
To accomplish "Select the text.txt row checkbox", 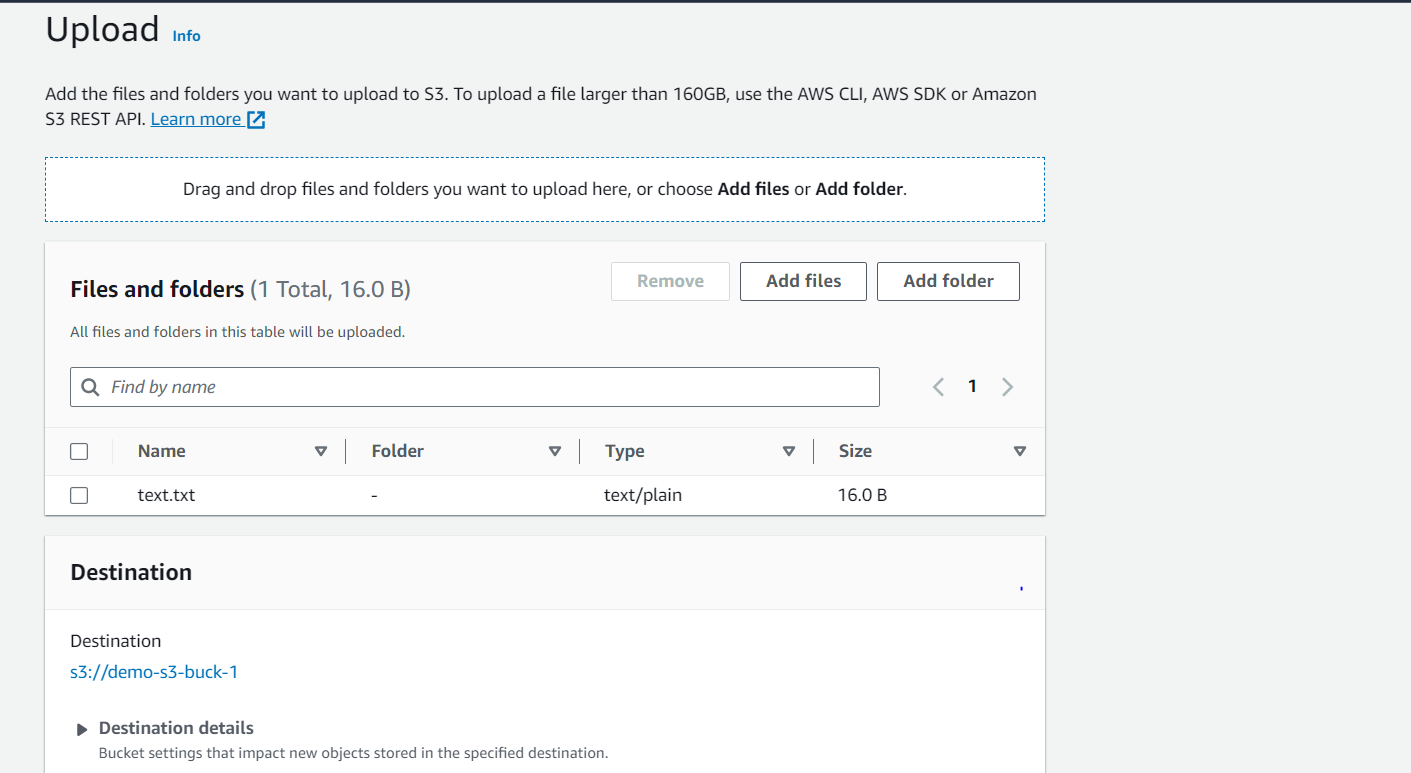I will pos(79,495).
